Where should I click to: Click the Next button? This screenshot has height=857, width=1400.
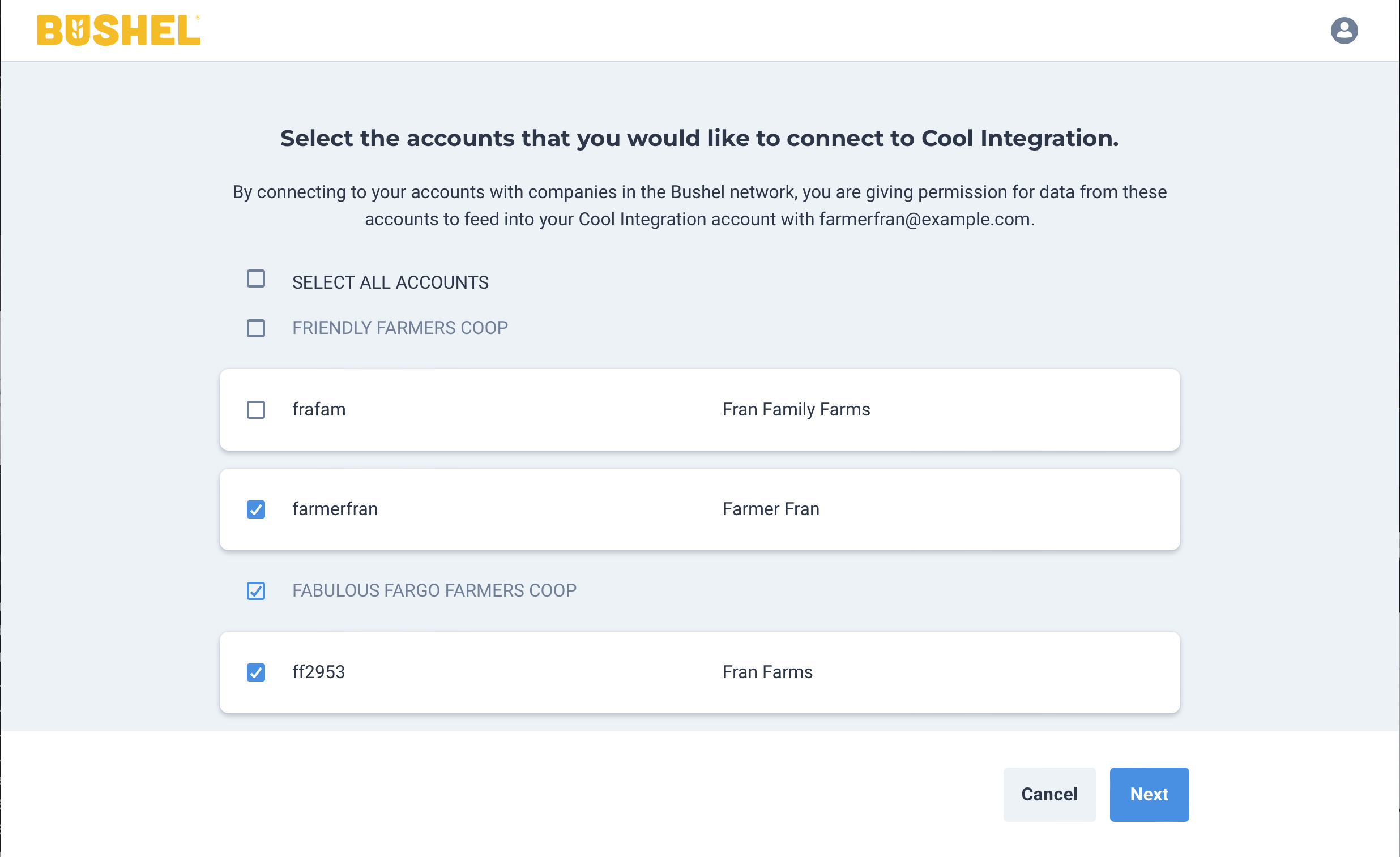click(x=1149, y=794)
